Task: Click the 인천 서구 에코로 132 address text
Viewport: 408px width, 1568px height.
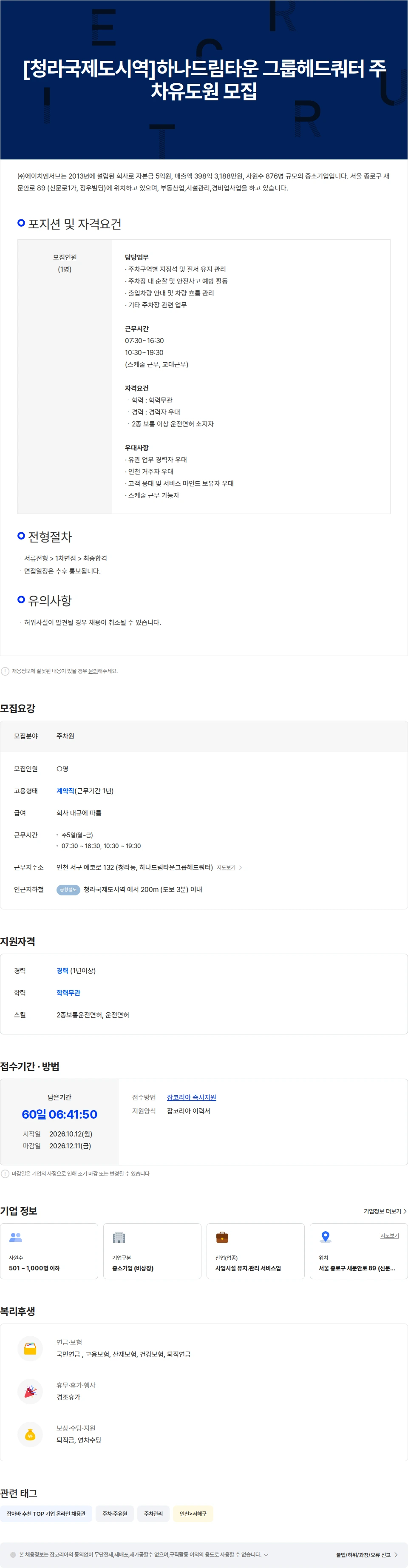Action: [x=134, y=867]
